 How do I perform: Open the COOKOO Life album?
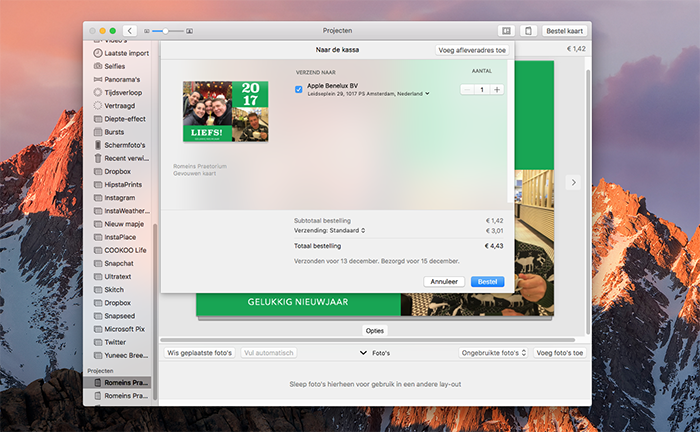pos(121,250)
